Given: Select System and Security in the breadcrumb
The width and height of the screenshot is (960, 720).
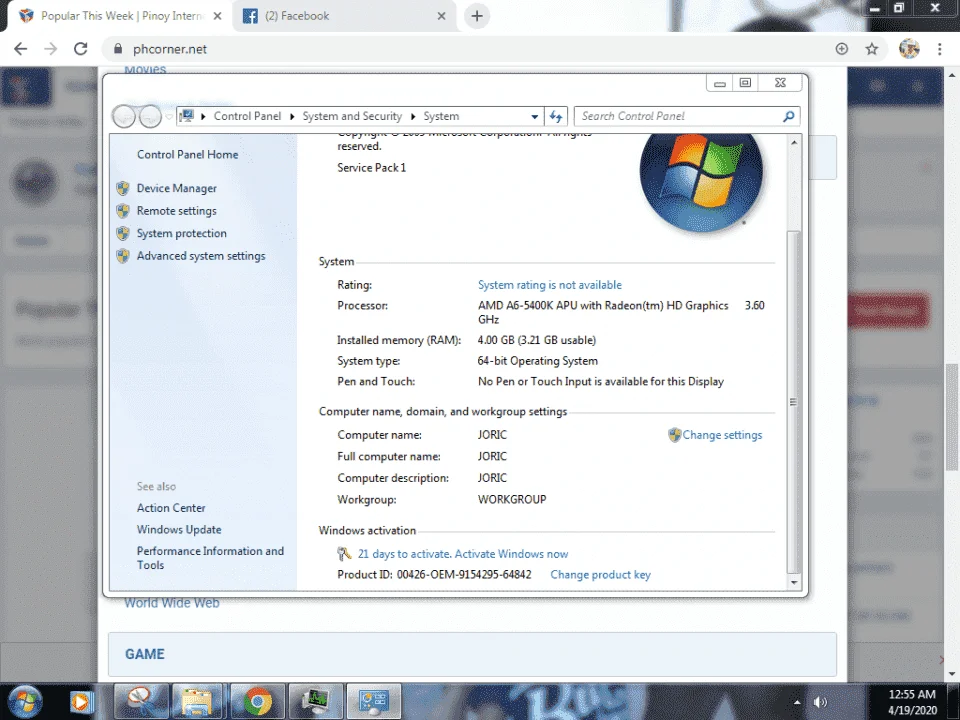Looking at the screenshot, I should tap(352, 116).
